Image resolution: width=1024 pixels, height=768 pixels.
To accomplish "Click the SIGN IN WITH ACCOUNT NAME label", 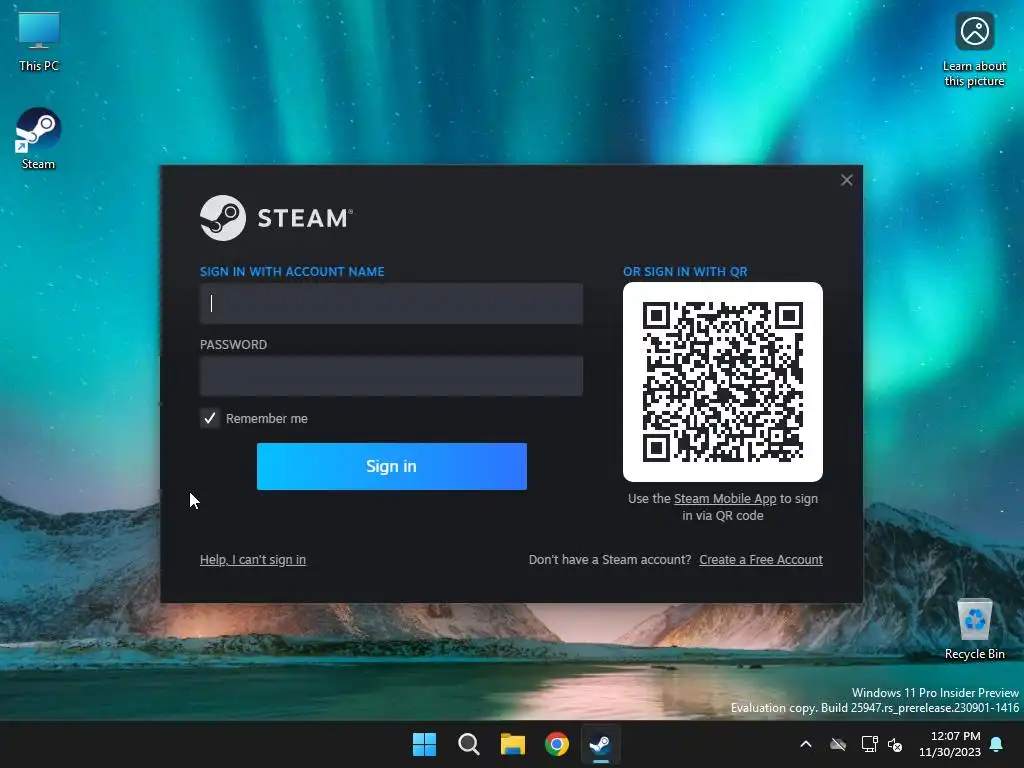I will (292, 272).
